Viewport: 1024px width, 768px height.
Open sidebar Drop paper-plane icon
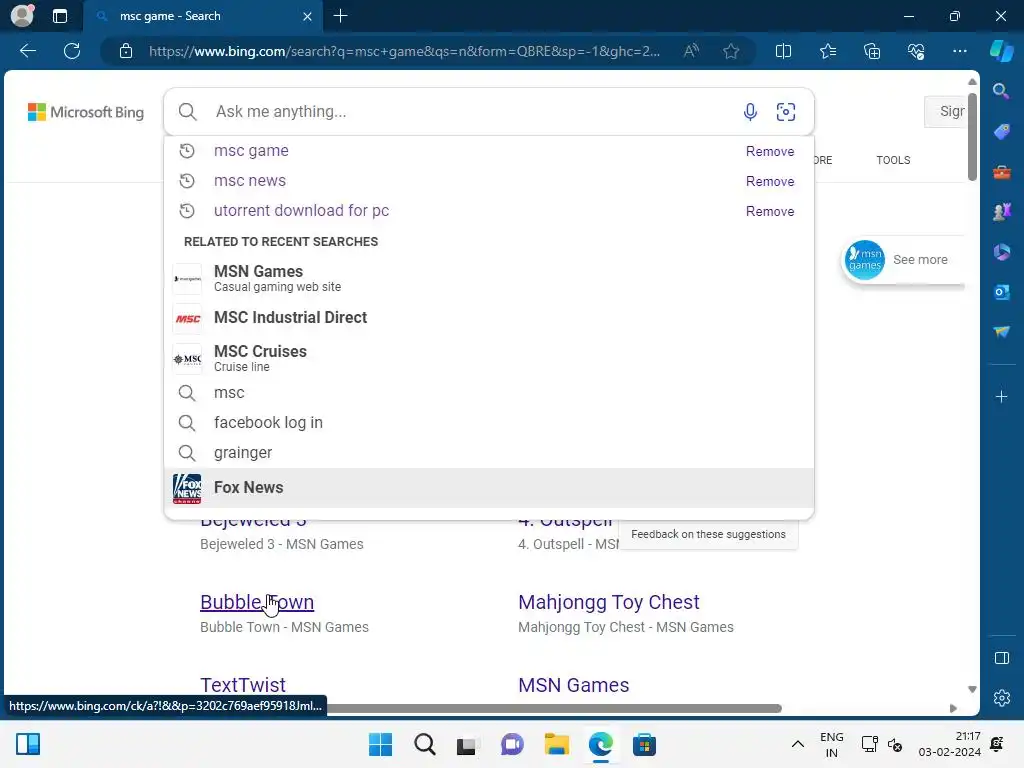(x=1001, y=332)
